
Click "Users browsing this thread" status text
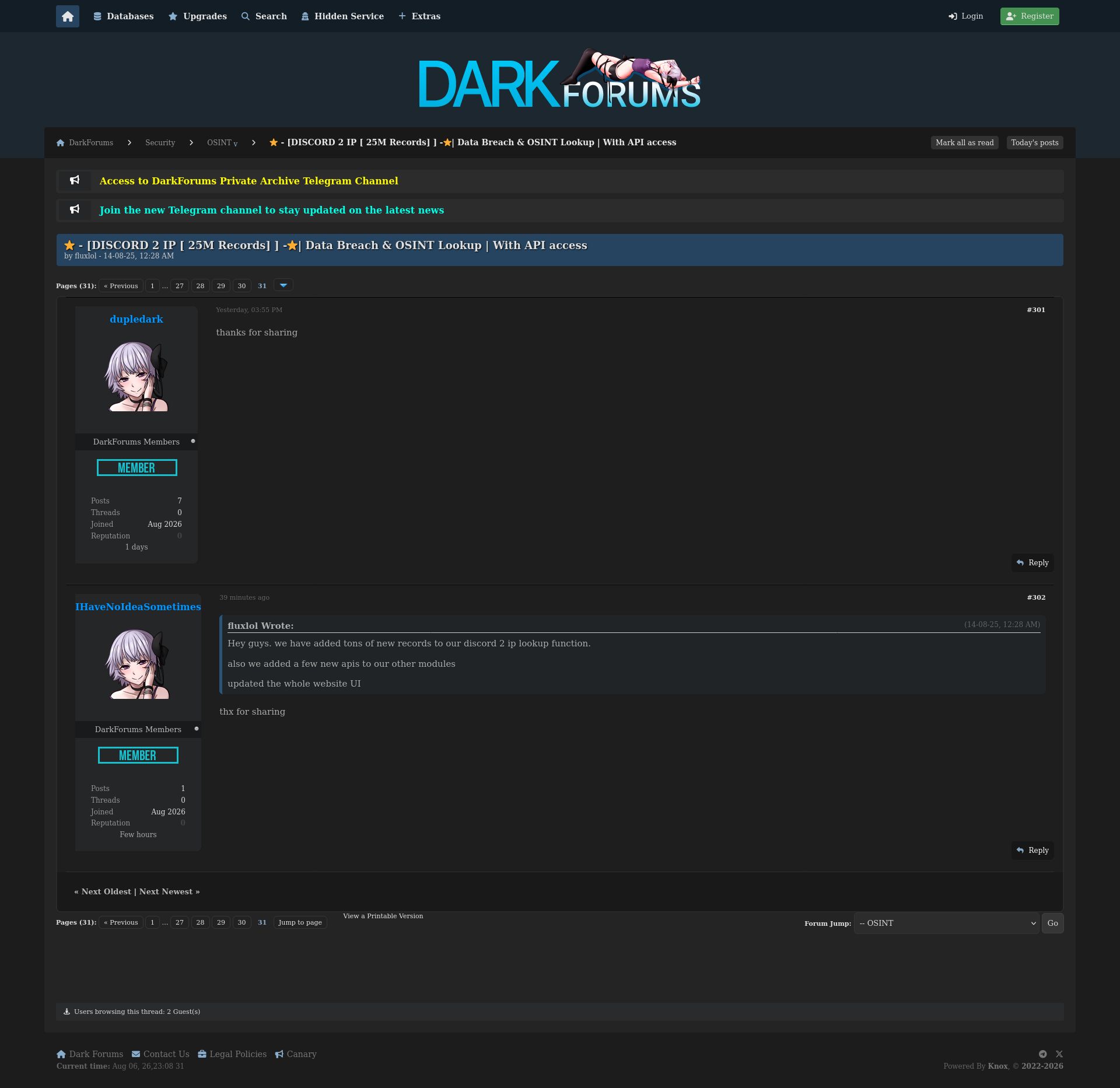137,1012
